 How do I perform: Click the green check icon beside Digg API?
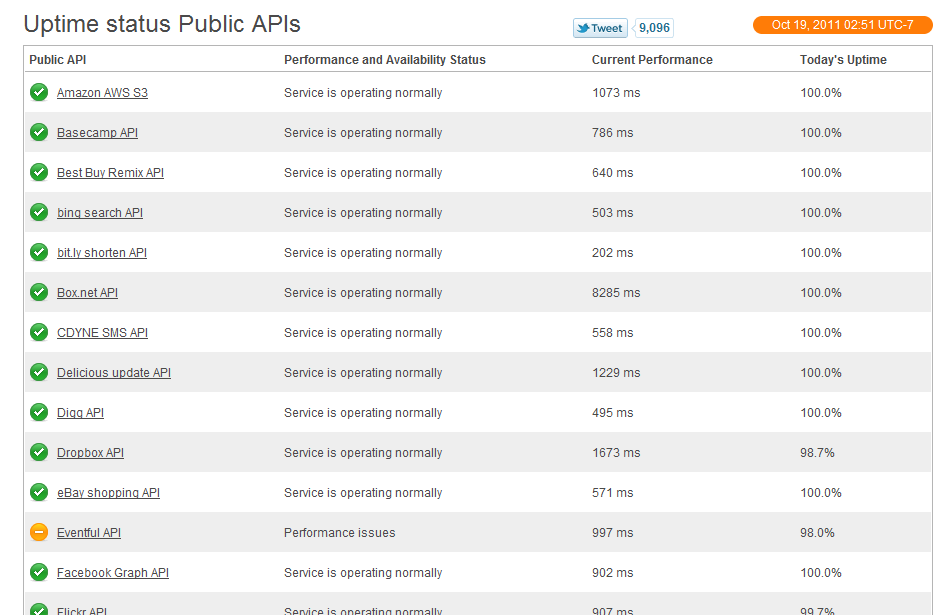point(39,413)
